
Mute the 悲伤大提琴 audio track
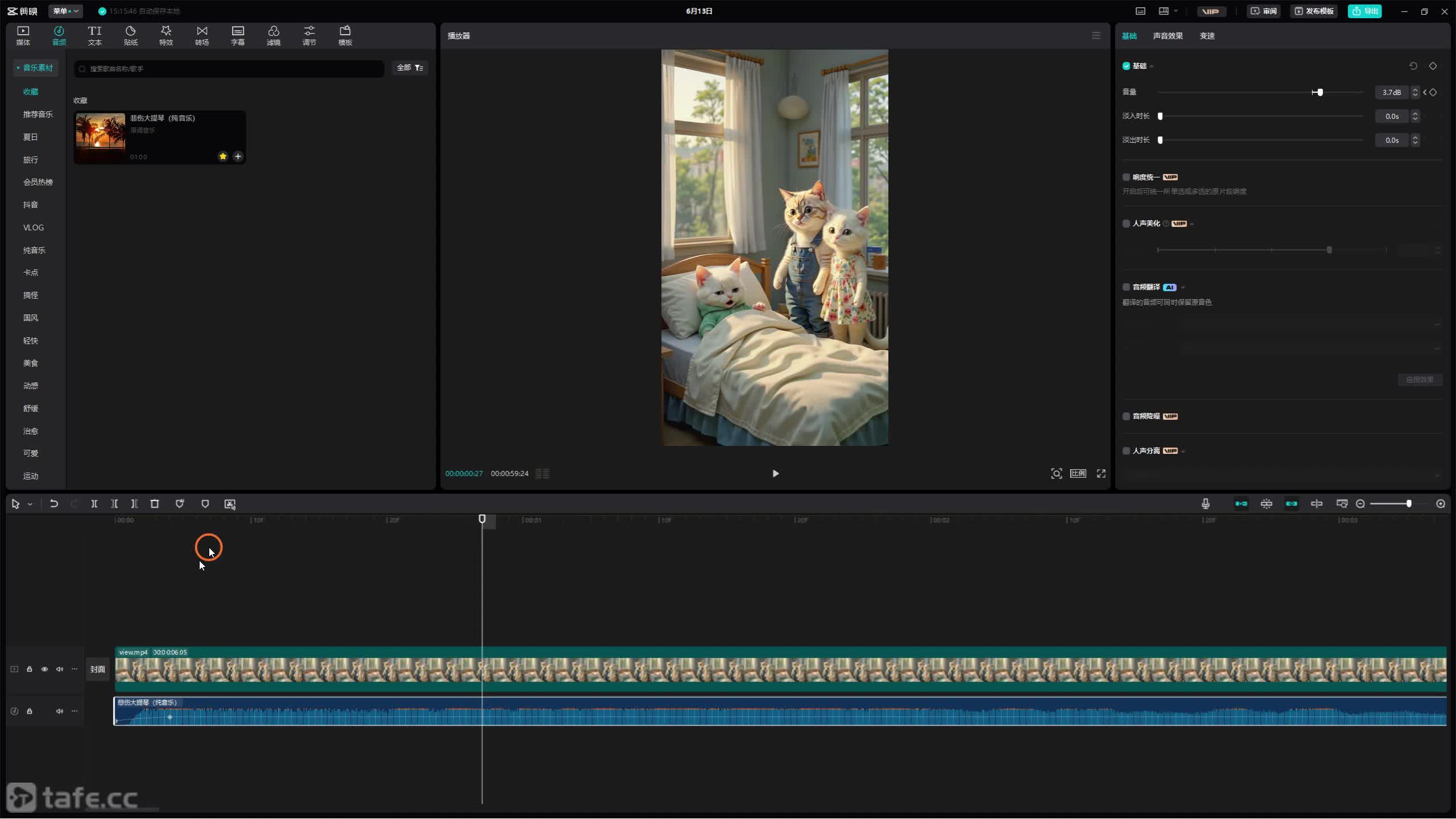(59, 712)
